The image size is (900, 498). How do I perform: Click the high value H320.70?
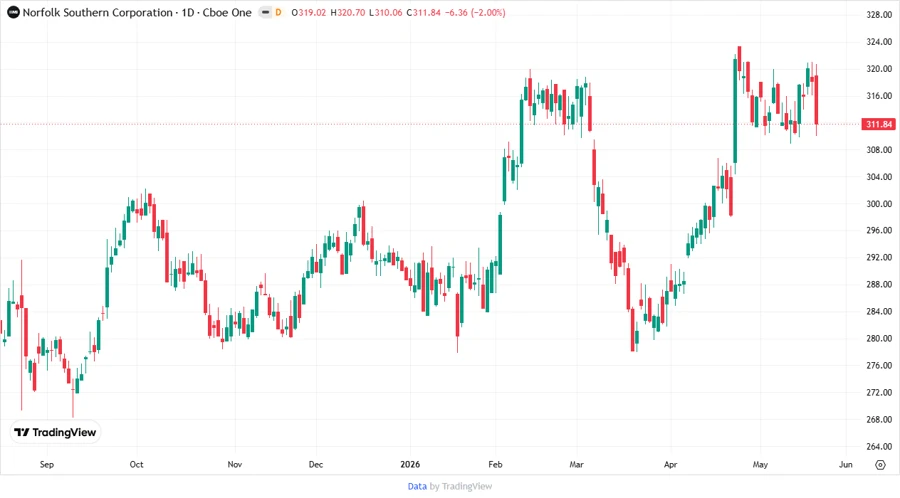point(348,13)
